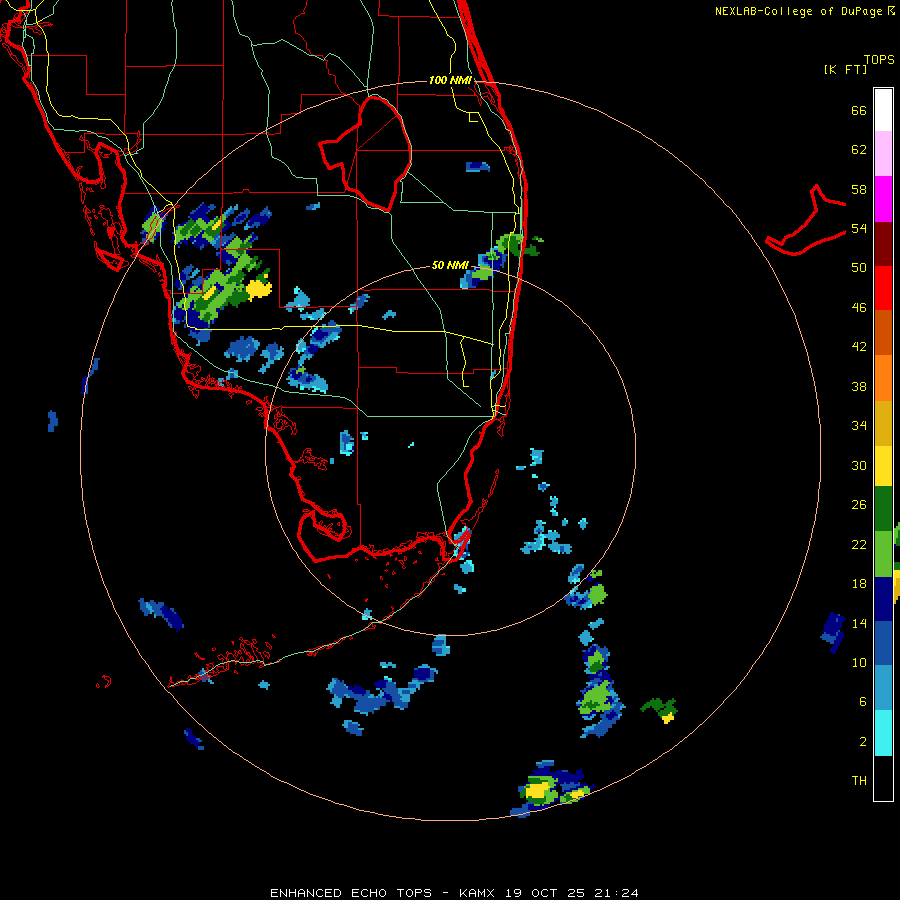Select the cyan legend swatch

[883, 733]
